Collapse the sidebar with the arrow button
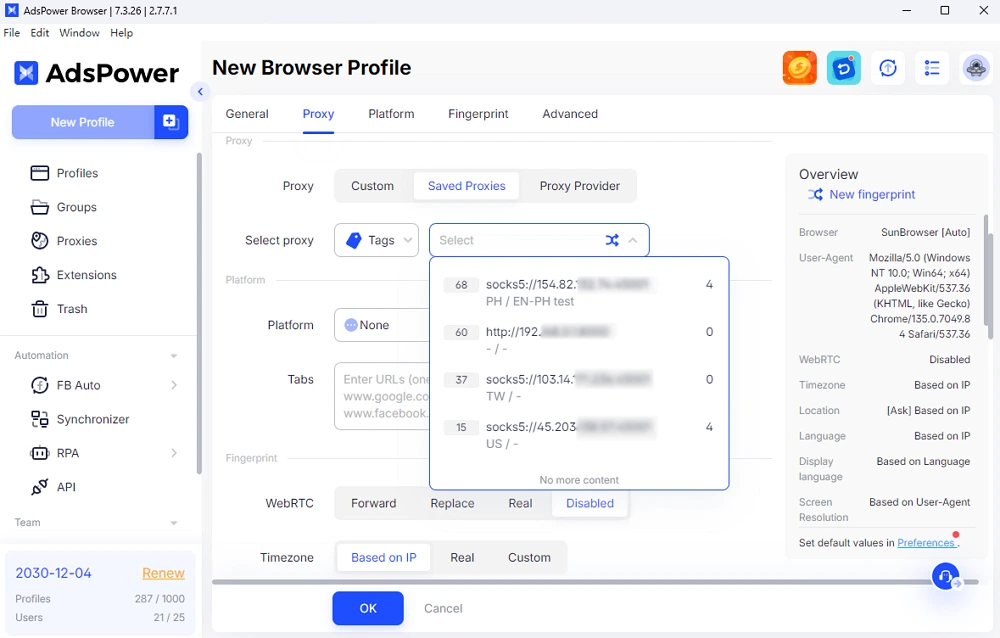Screen dimensions: 1000x638 200,92
